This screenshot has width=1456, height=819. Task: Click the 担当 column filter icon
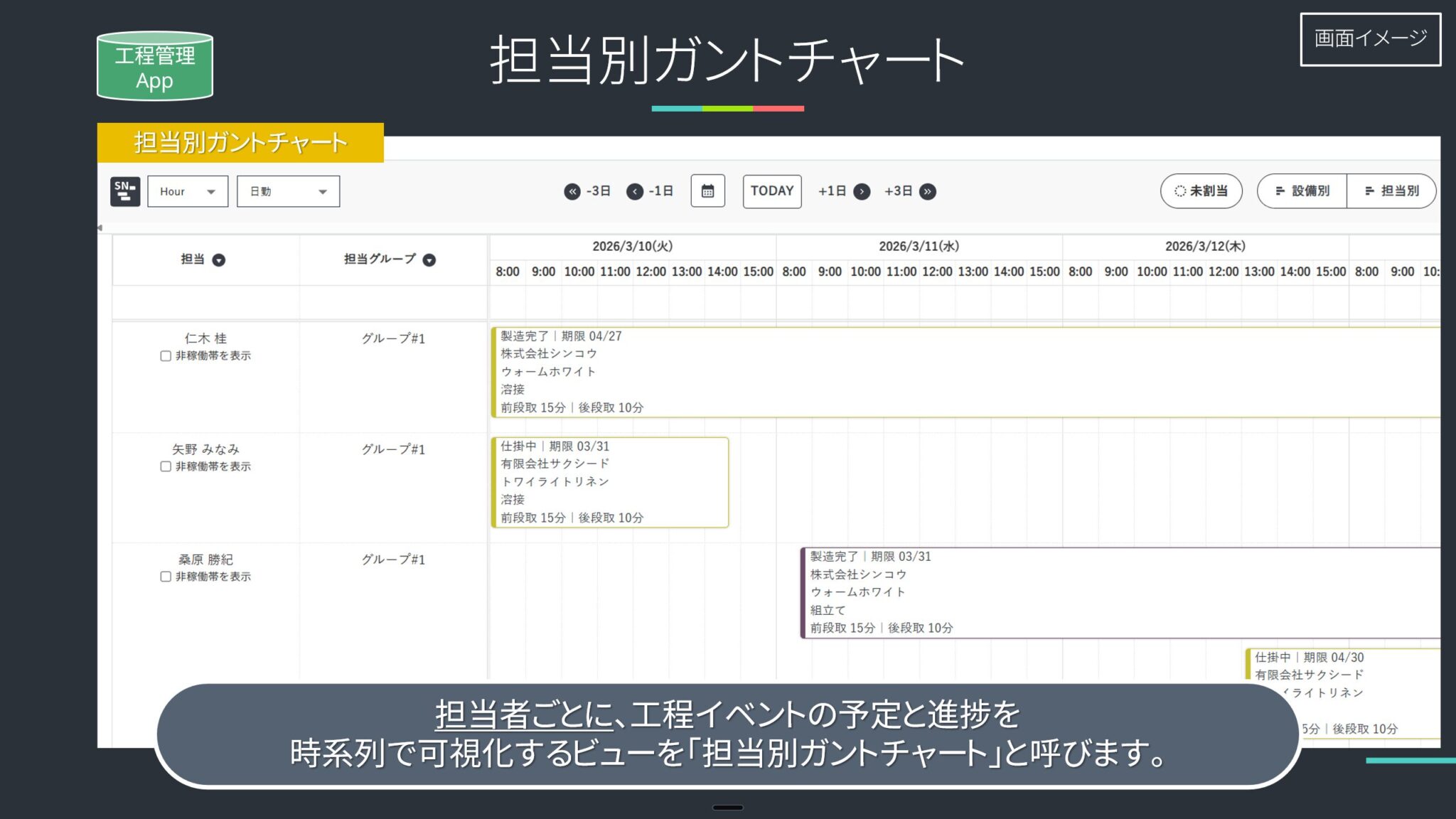pyautogui.click(x=219, y=260)
